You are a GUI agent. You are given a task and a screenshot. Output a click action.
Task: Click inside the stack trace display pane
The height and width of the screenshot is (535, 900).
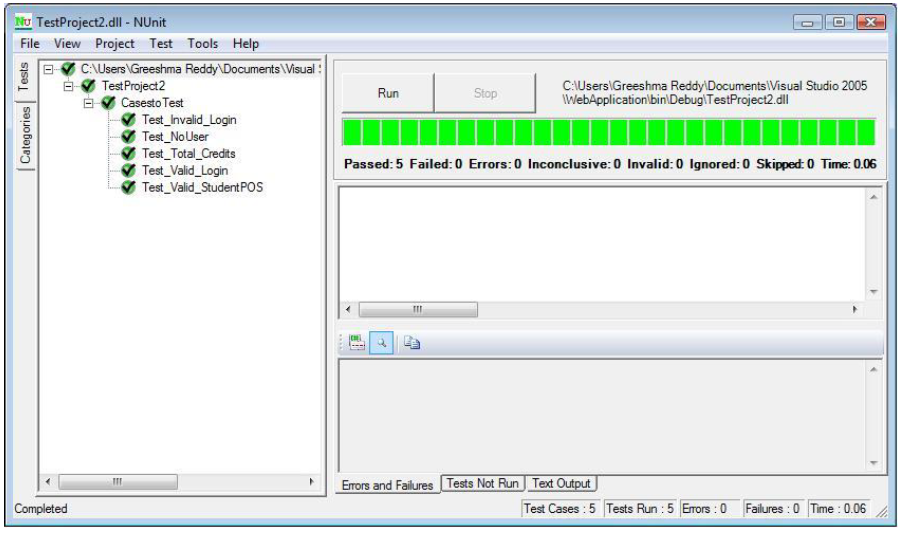click(x=603, y=416)
